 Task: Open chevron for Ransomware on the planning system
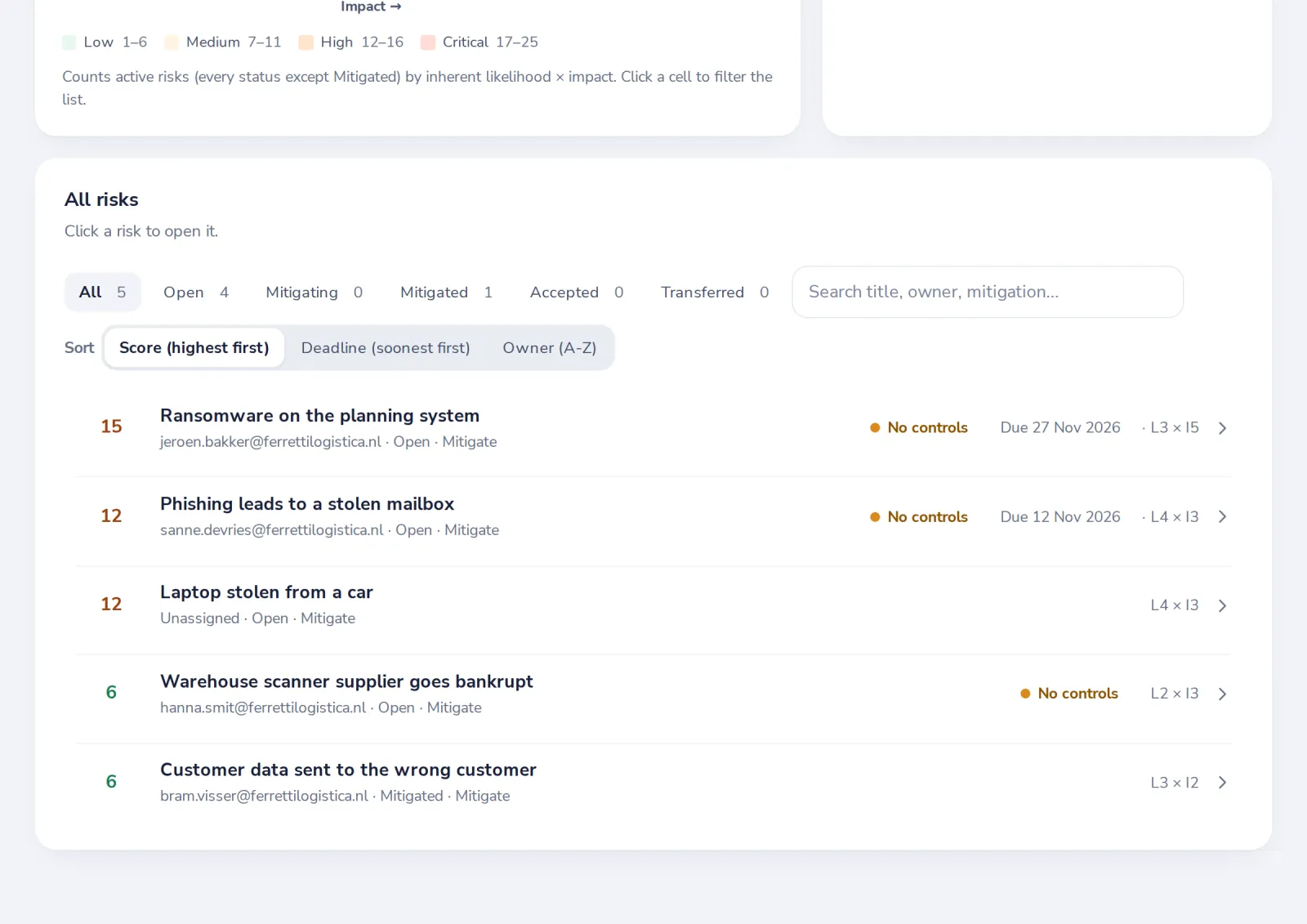click(x=1222, y=428)
